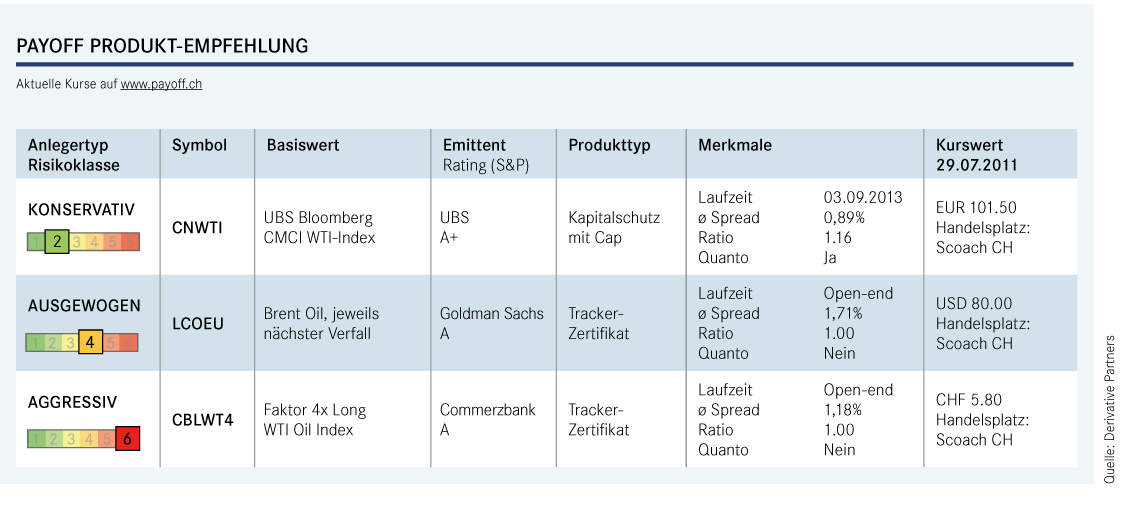Select the CBLWT4 symbol
Viewport: 1134px width, 508px height.
pos(202,420)
